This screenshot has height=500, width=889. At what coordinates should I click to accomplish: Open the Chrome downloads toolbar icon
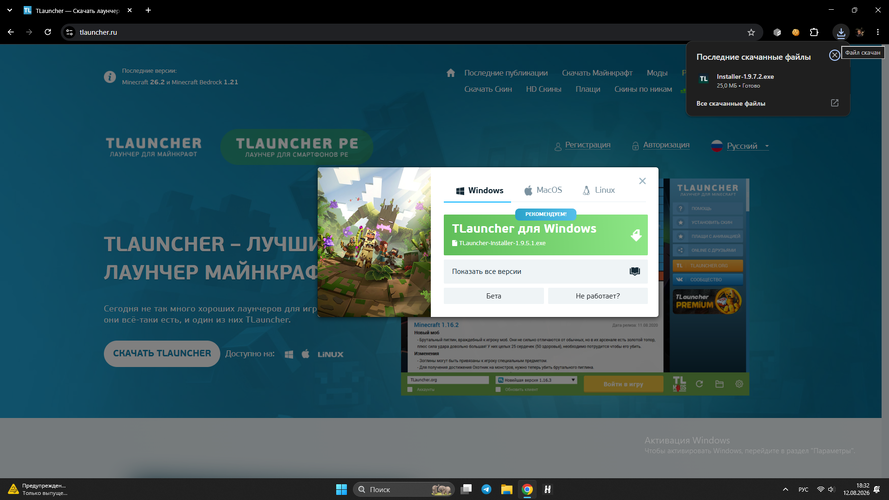[x=841, y=32]
